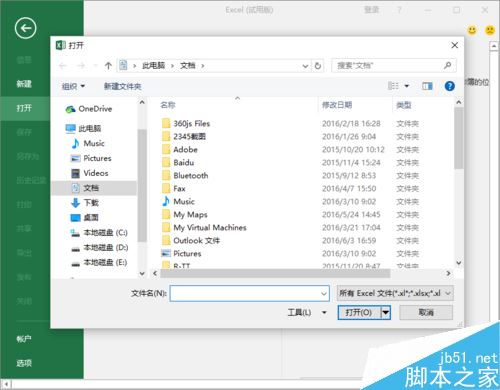Click 帐户 in Excel backstage menu
The width and height of the screenshot is (500, 390).
pyautogui.click(x=24, y=339)
